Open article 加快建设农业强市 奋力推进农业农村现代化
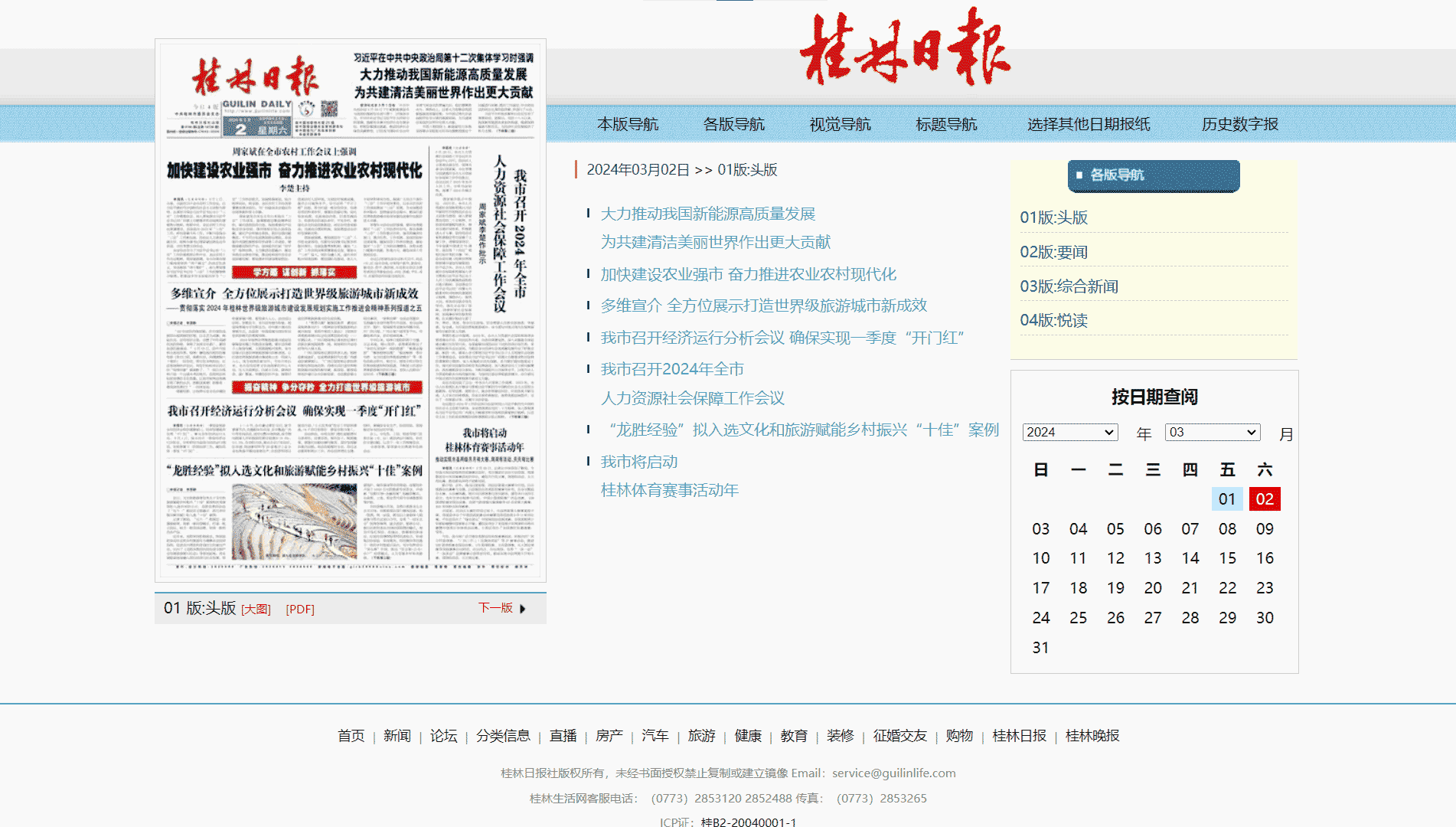This screenshot has width=1456, height=827. (x=749, y=274)
